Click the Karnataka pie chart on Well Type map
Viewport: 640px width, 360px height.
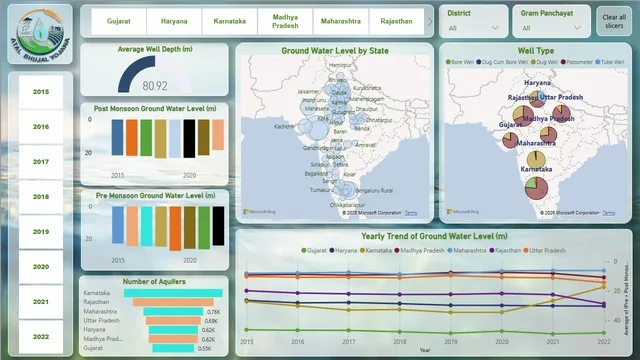[536, 188]
